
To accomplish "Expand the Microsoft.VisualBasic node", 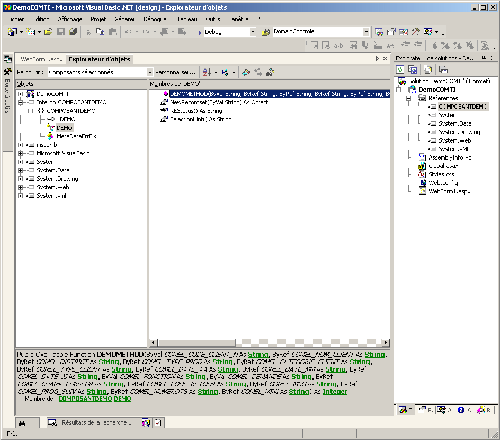I will point(20,153).
